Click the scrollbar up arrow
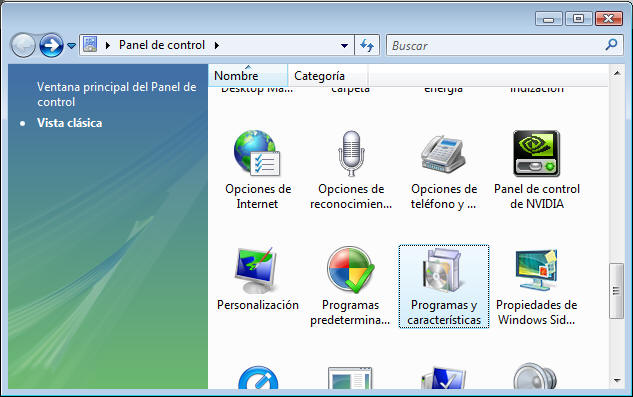This screenshot has height=397, width=633. (616, 73)
